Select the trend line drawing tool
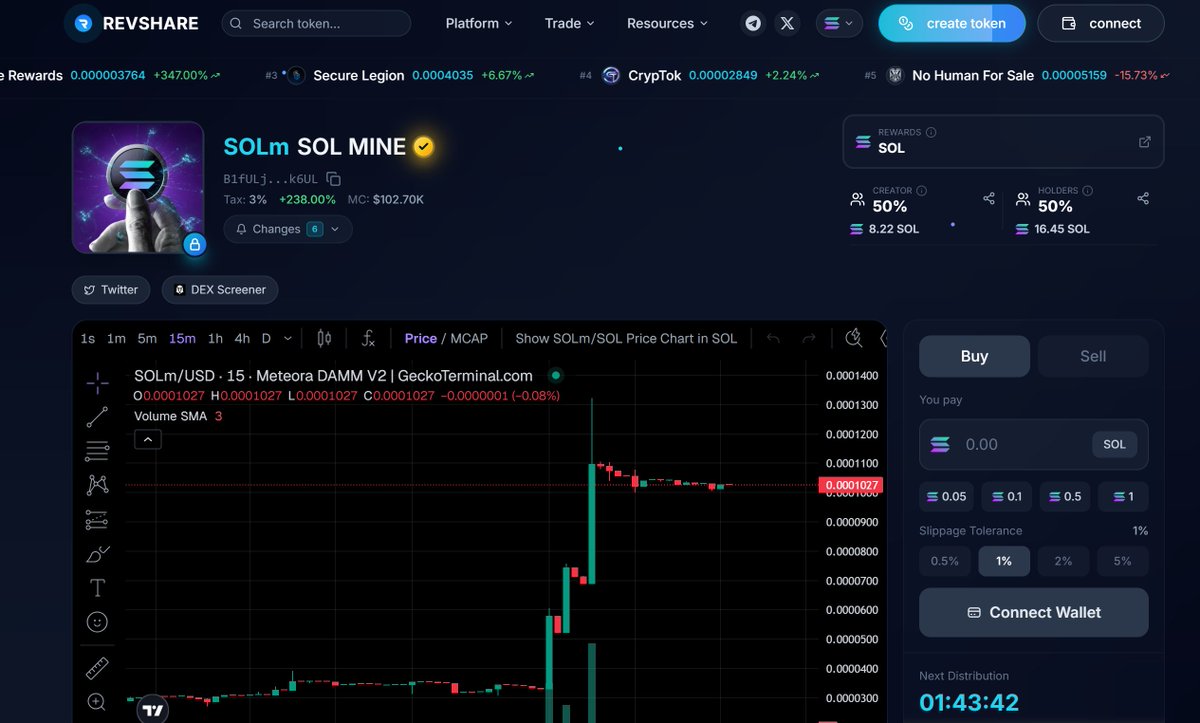 click(x=97, y=417)
